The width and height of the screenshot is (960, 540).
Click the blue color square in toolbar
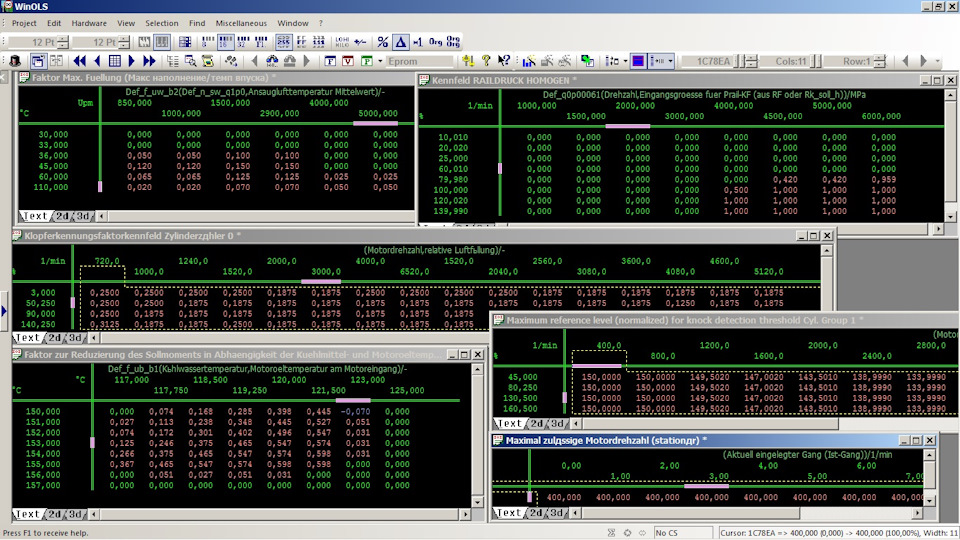637,61
